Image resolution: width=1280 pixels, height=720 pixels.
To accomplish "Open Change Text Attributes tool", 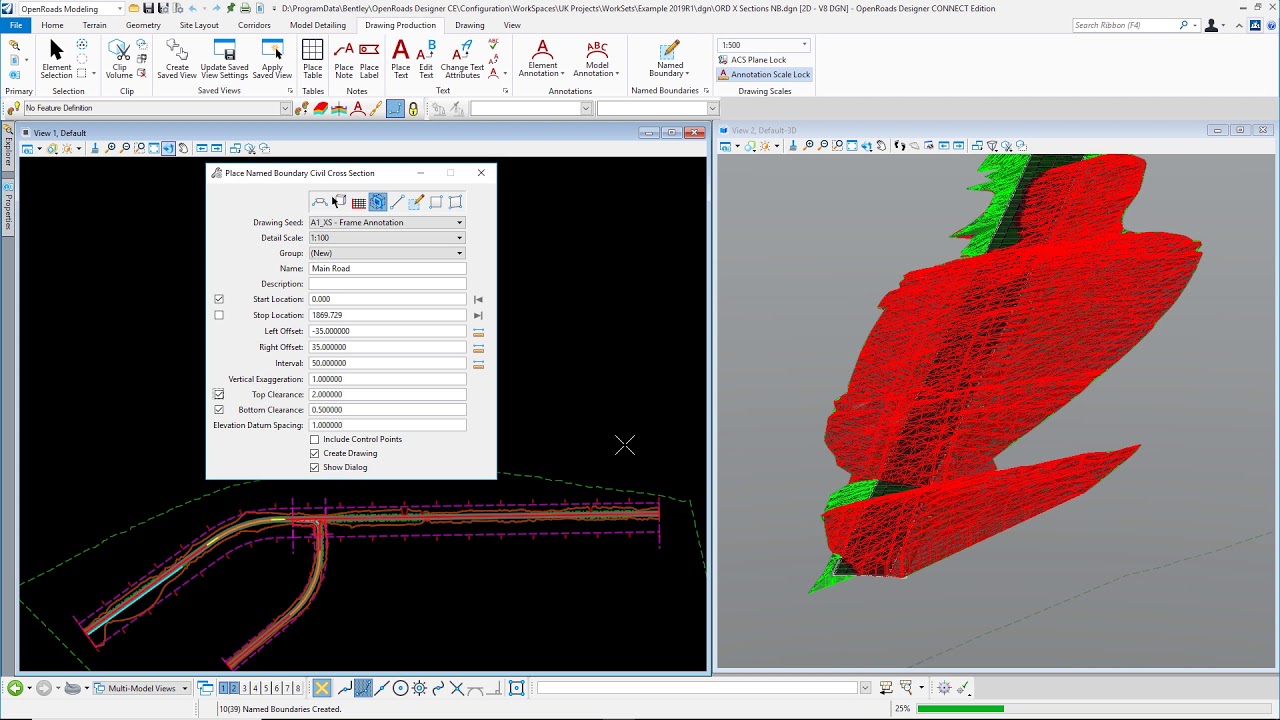I will point(461,59).
